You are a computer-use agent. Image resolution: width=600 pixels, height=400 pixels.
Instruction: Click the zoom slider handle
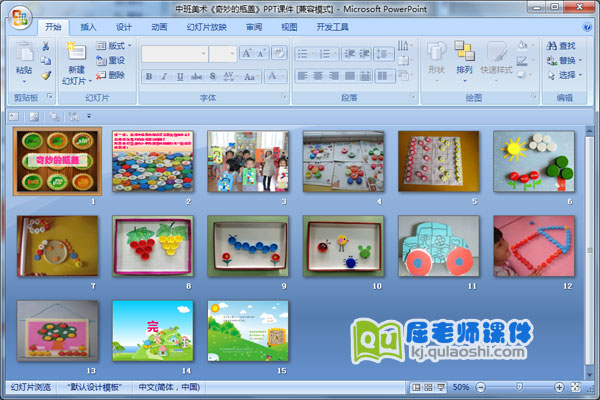click(x=519, y=387)
